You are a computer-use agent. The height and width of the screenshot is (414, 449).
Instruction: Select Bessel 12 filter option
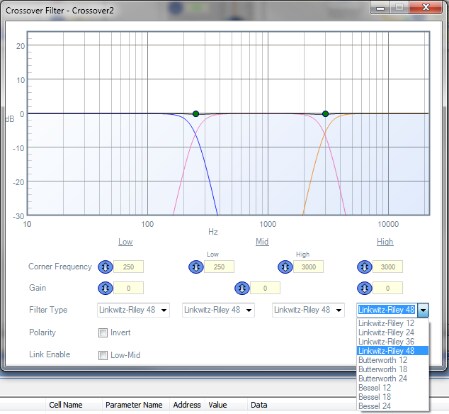374,388
